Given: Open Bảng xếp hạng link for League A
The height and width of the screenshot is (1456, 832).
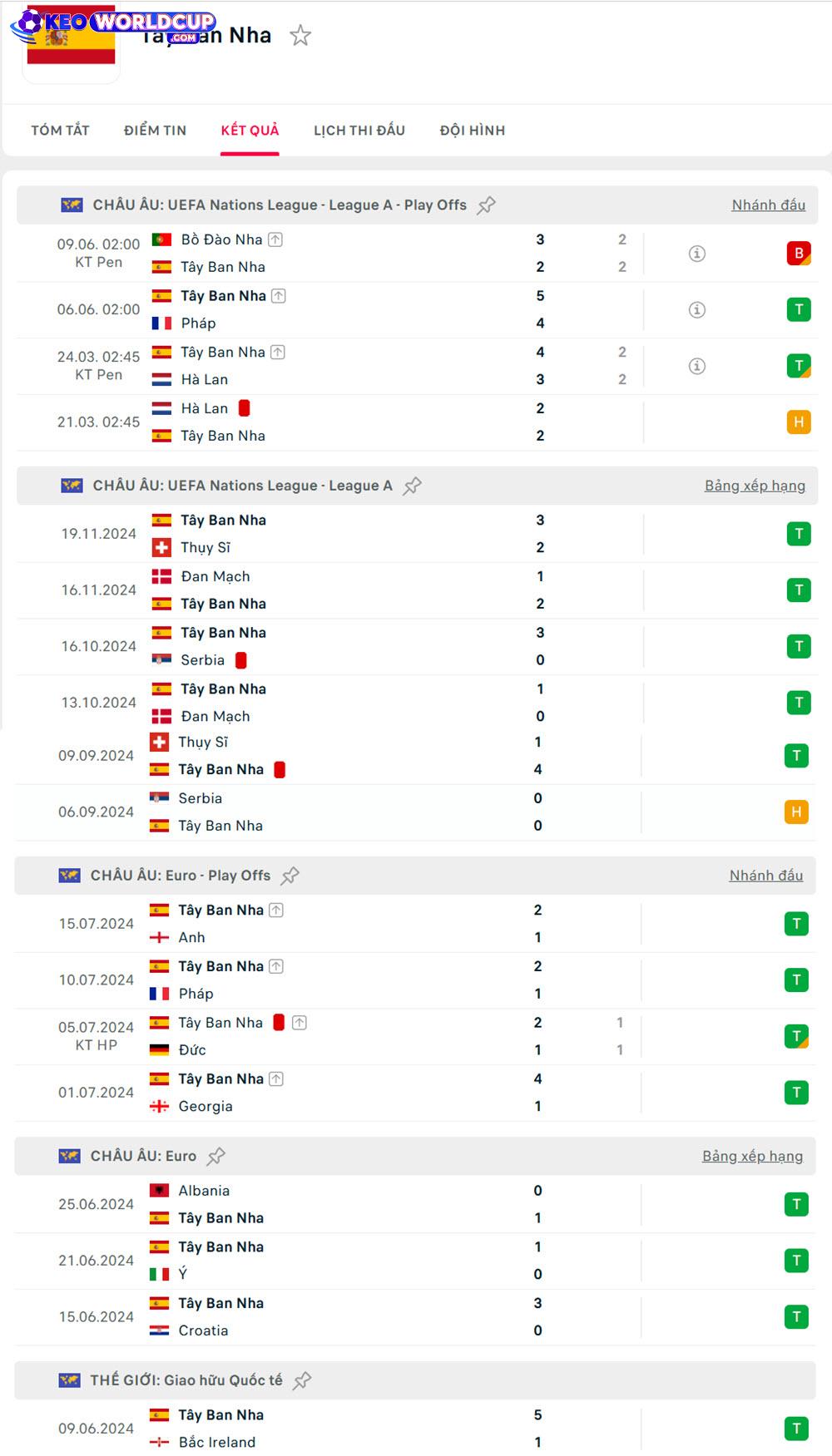Looking at the screenshot, I should [x=755, y=486].
